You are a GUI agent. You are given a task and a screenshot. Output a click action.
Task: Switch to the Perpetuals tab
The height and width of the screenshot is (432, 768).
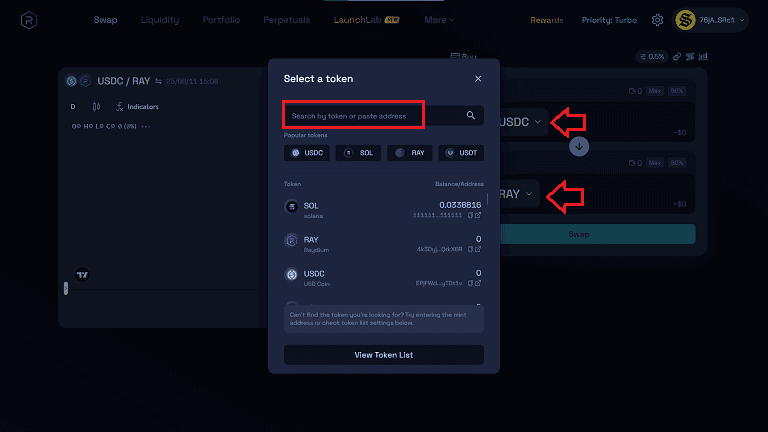click(x=287, y=20)
